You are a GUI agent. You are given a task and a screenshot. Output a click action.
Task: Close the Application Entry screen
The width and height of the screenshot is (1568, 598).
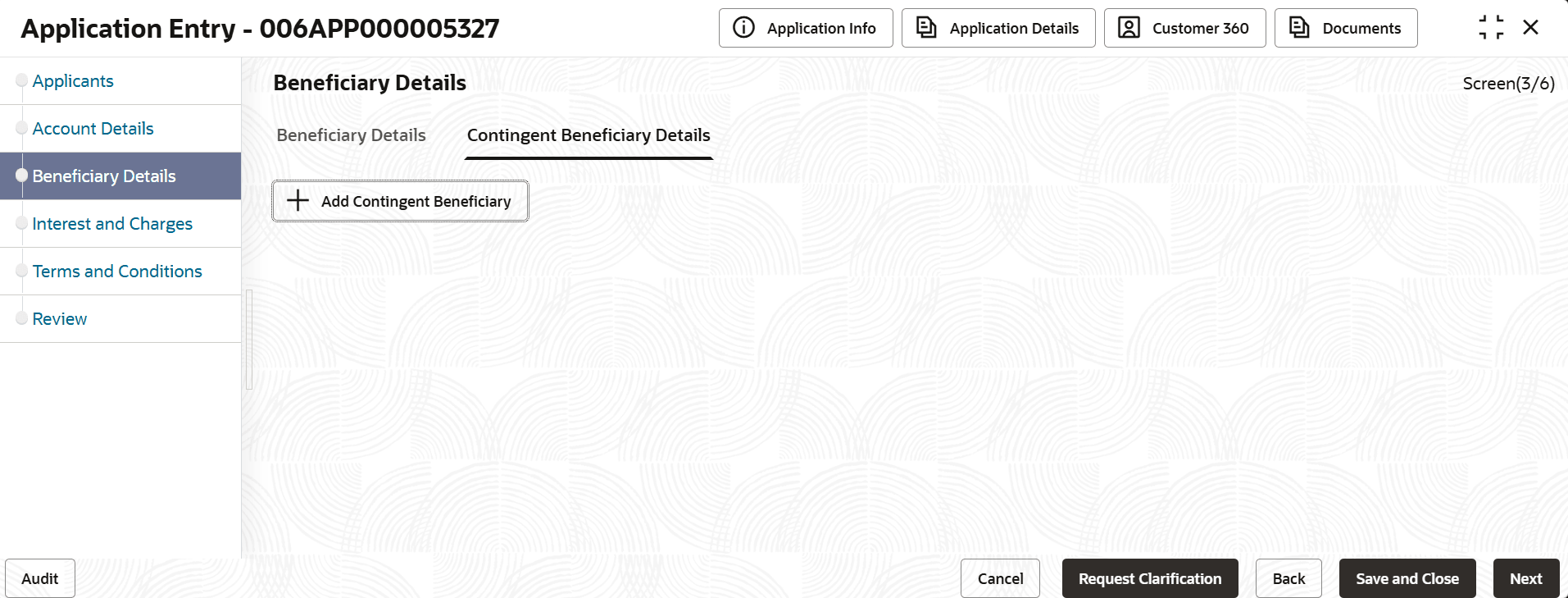click(1530, 28)
